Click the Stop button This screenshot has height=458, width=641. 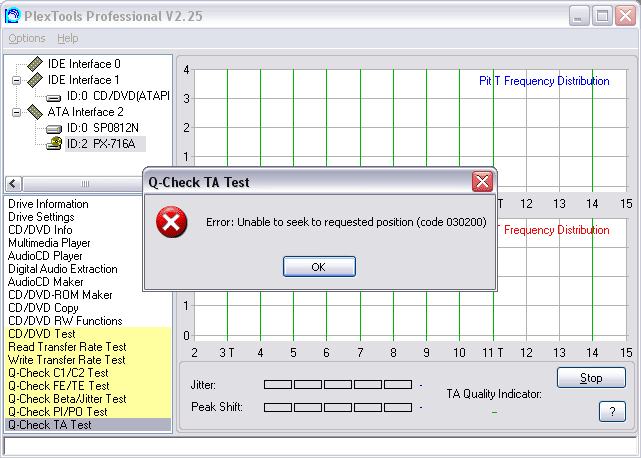point(591,377)
